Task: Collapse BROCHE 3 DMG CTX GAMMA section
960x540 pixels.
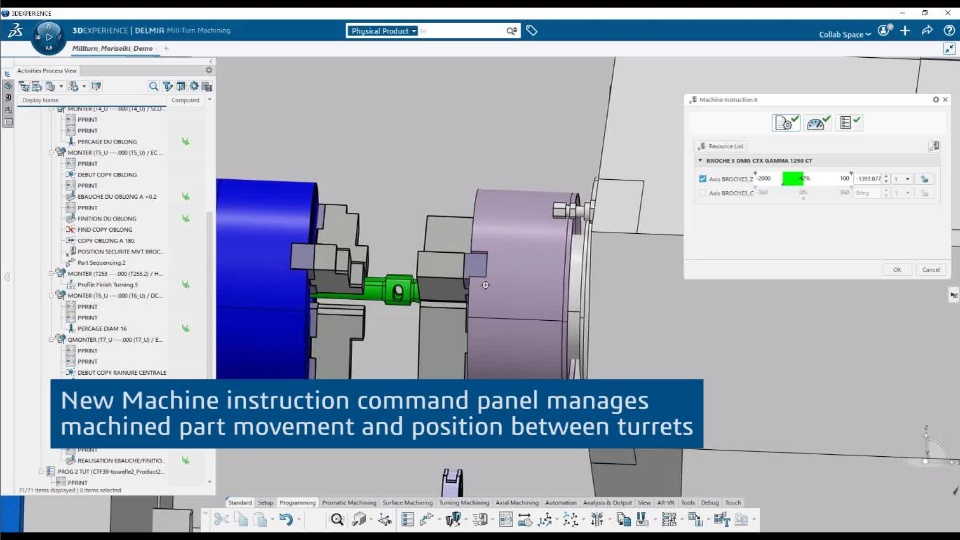Action: point(700,160)
